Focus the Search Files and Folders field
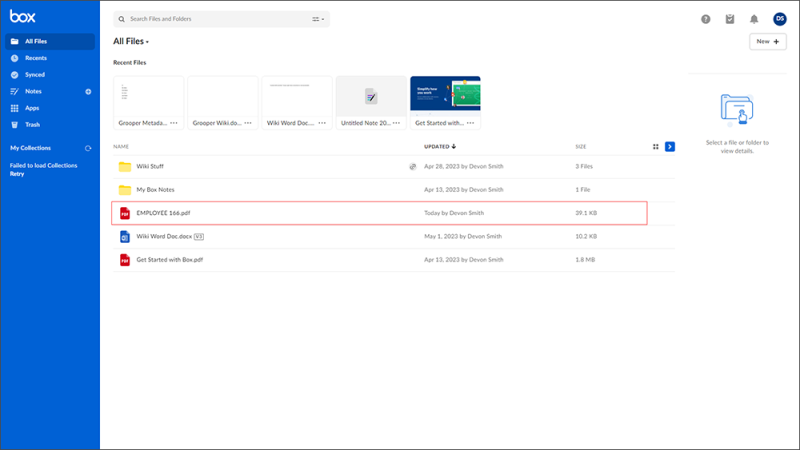Image resolution: width=800 pixels, height=450 pixels. point(221,19)
